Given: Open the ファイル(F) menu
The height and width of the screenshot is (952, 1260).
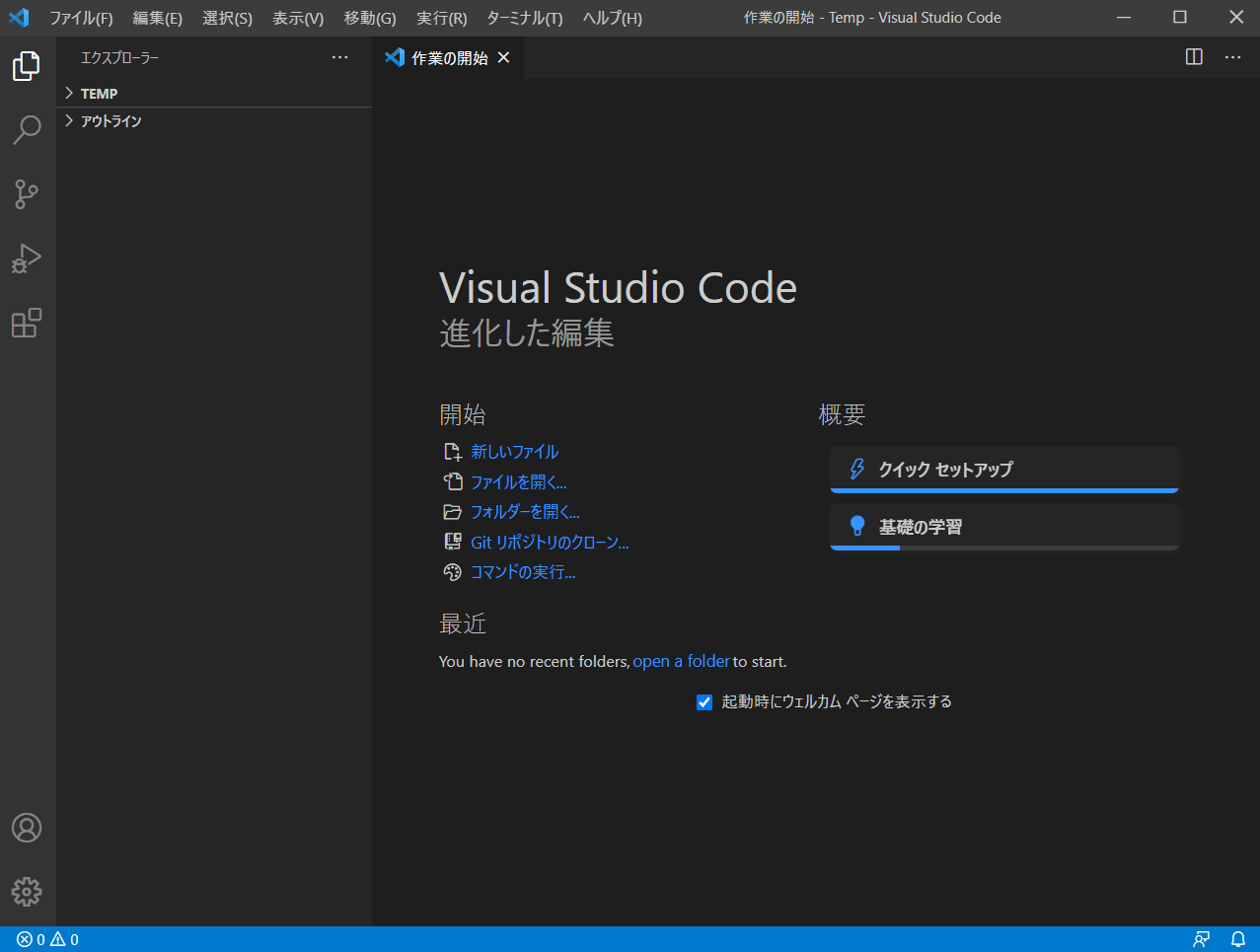Looking at the screenshot, I should 81,18.
